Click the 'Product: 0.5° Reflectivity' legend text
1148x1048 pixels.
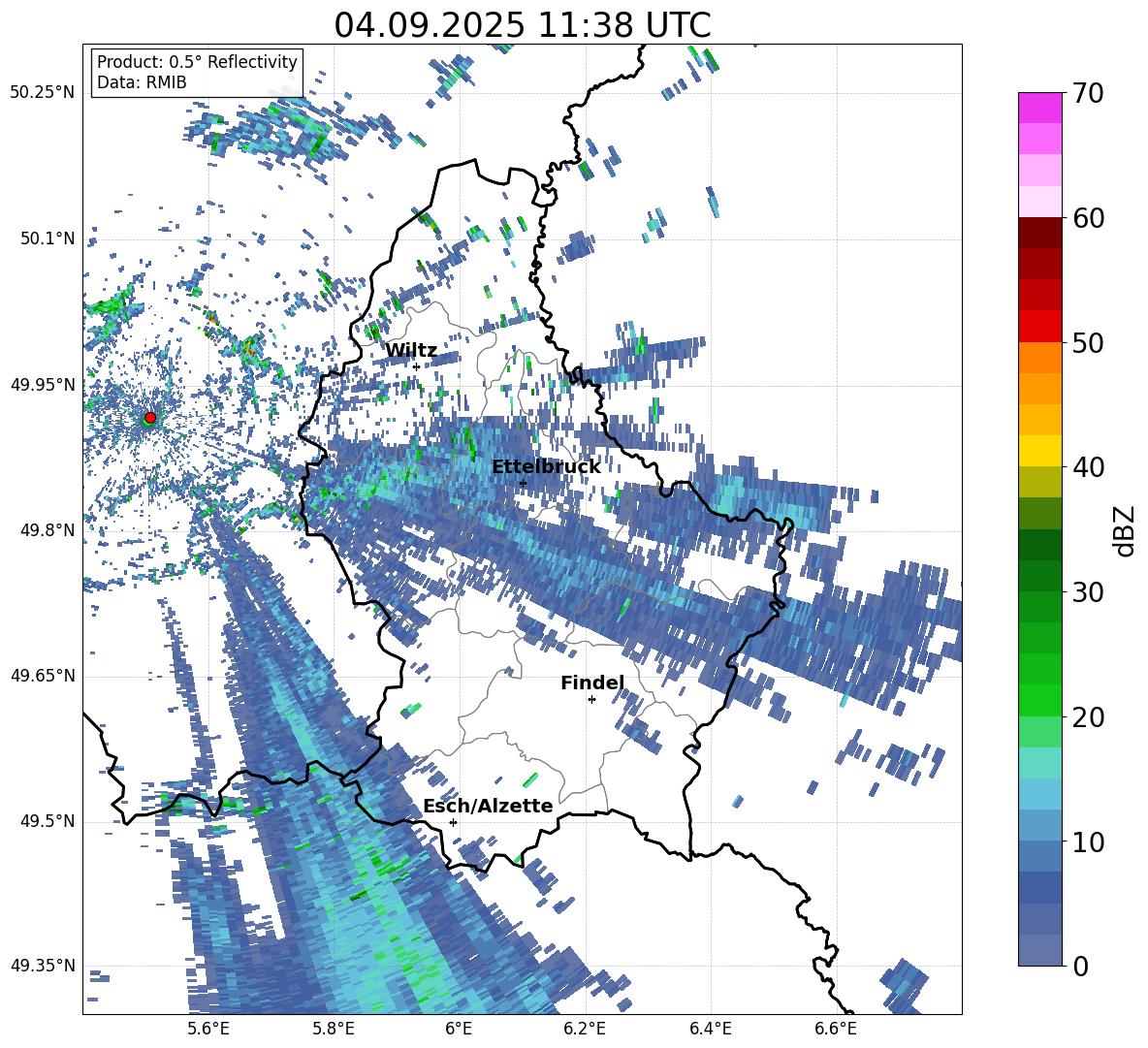pos(197,62)
